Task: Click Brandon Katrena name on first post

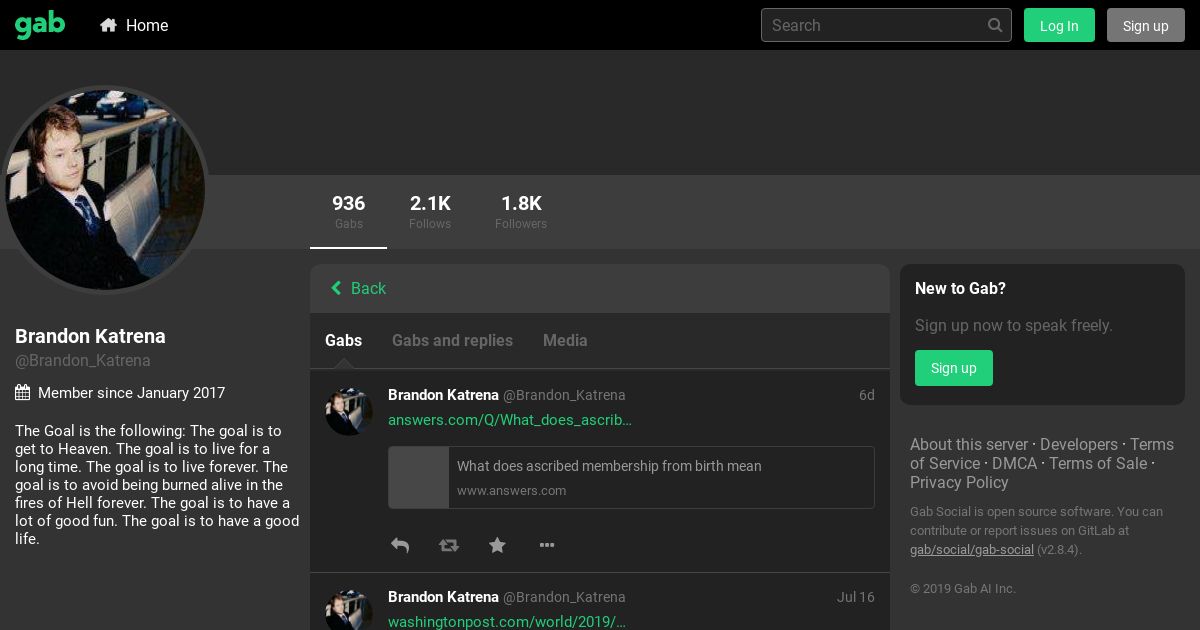Action: (x=443, y=395)
